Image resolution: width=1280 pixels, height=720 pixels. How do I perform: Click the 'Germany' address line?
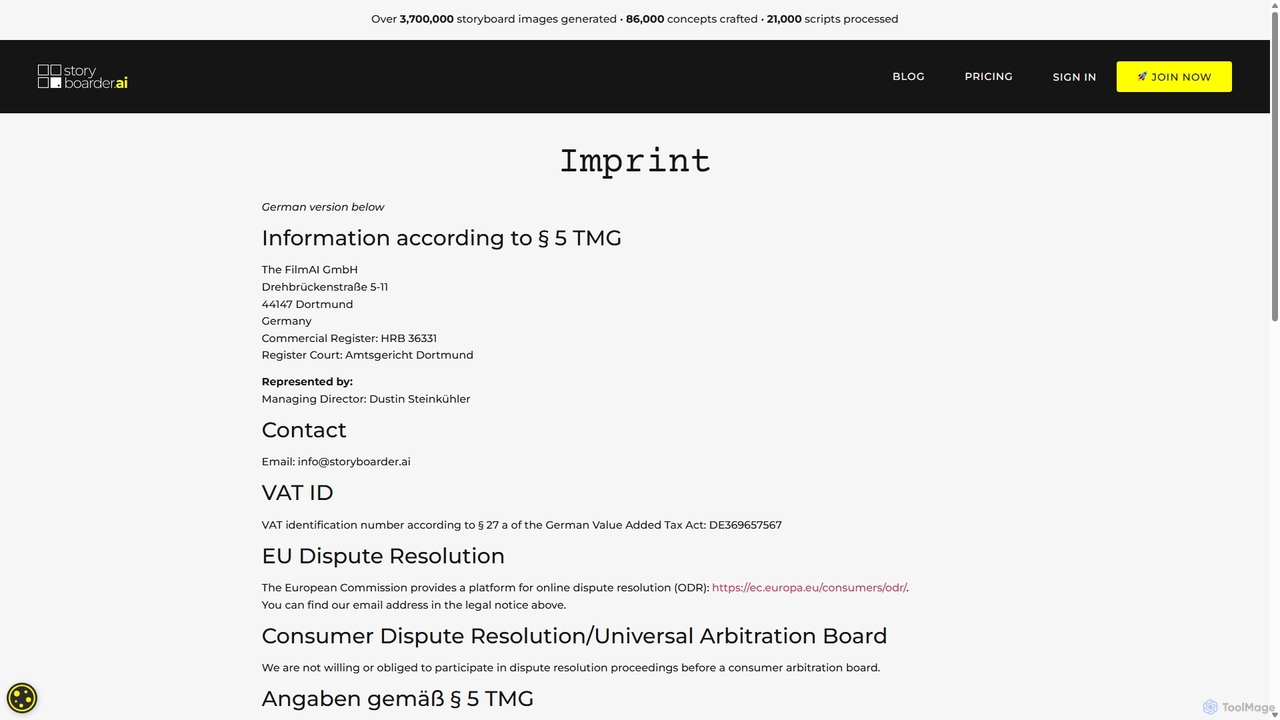286,321
